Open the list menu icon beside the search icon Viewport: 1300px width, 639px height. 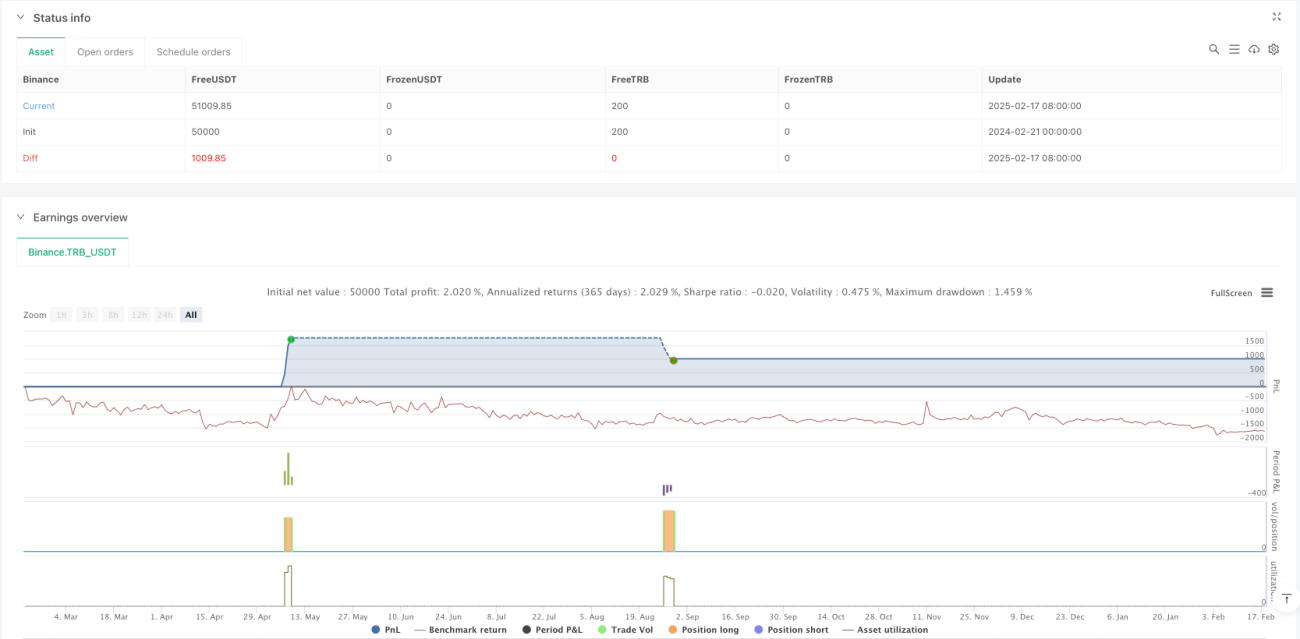(x=1234, y=49)
